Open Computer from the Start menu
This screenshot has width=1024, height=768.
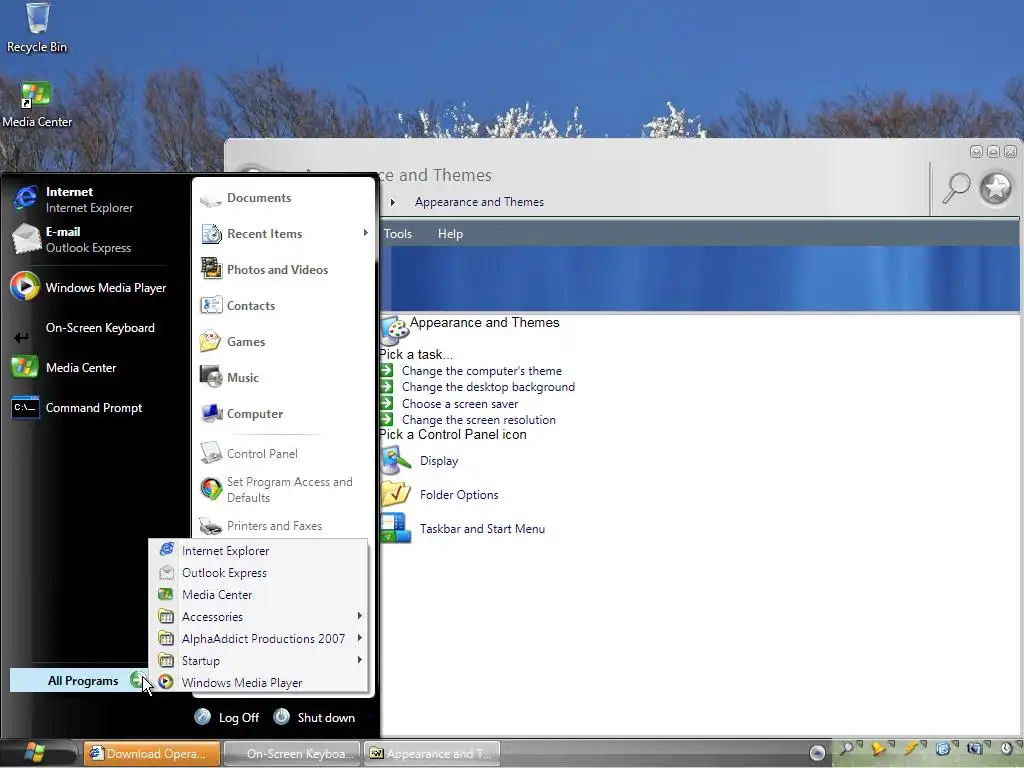tap(242, 413)
